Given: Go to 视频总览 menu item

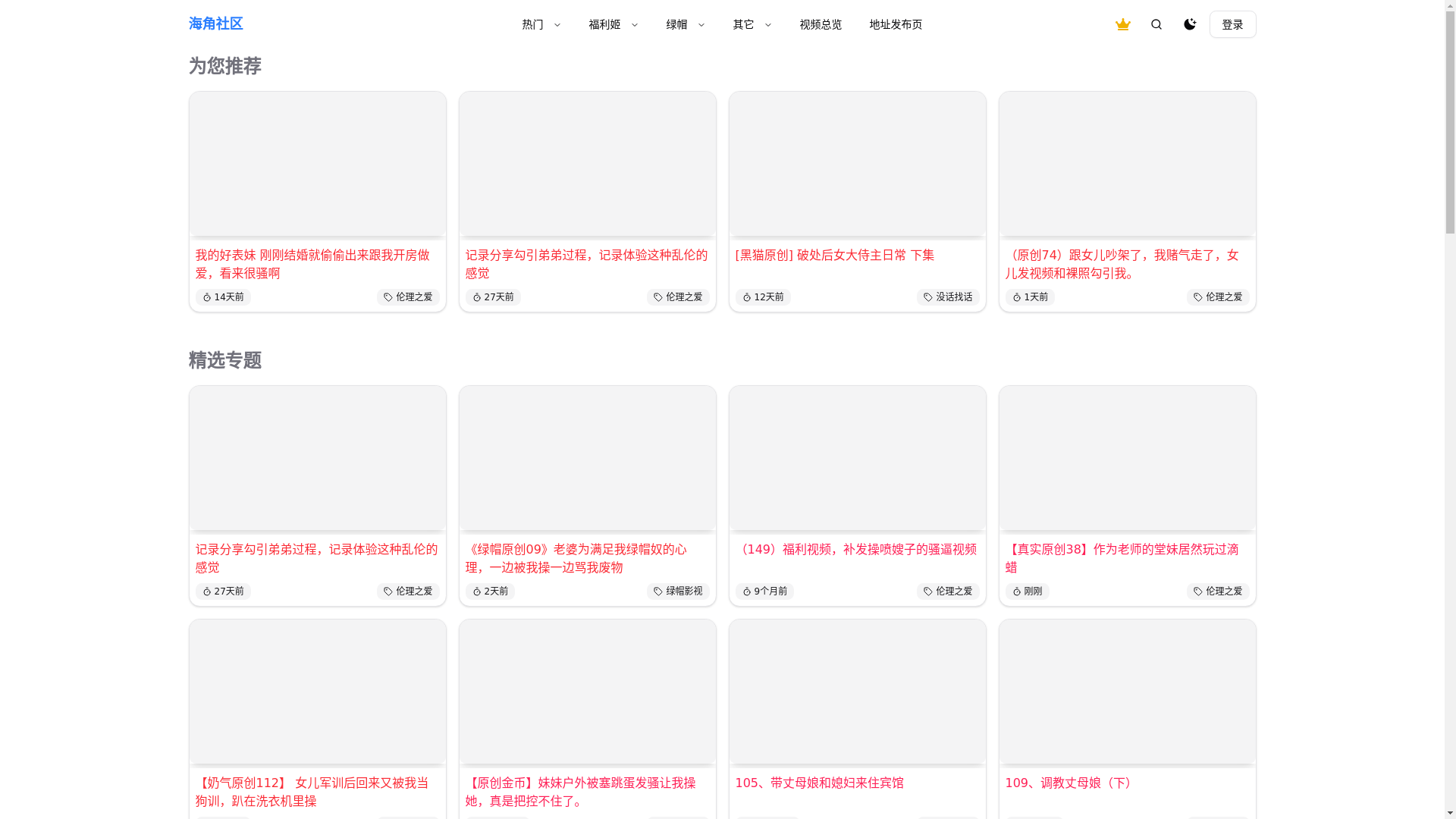Looking at the screenshot, I should pos(821,24).
